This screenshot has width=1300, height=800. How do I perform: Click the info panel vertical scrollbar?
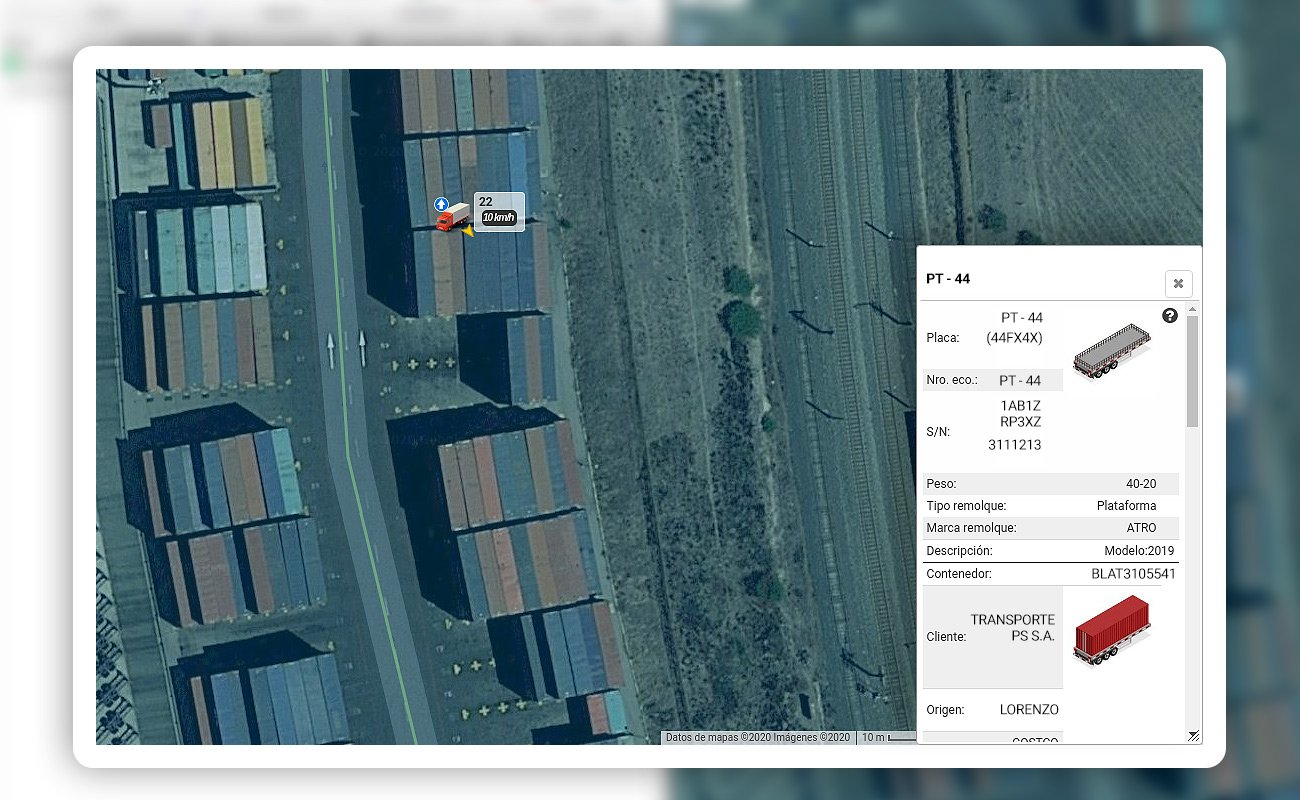(1192, 370)
